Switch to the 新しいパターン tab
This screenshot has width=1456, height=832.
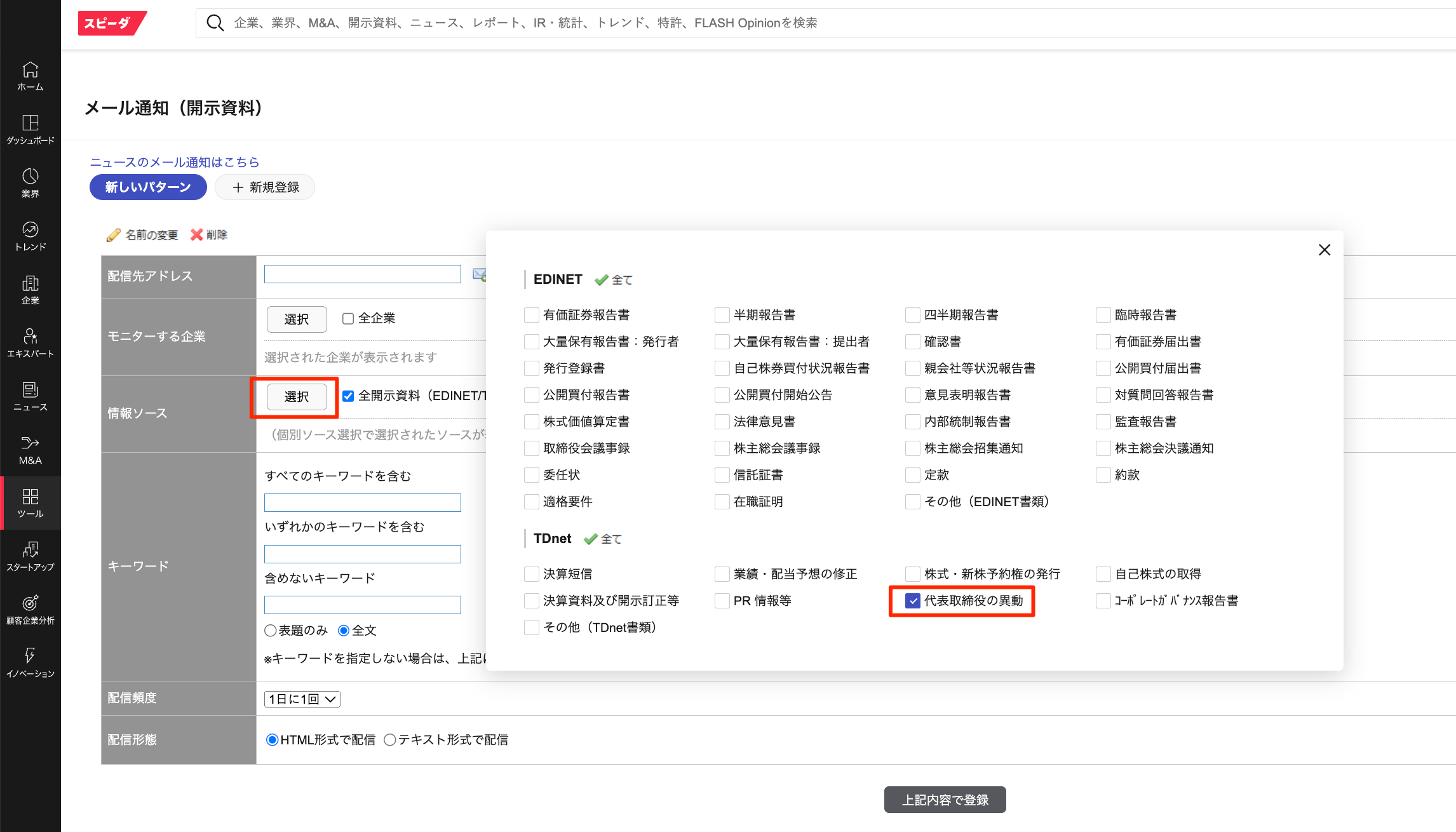(x=148, y=187)
